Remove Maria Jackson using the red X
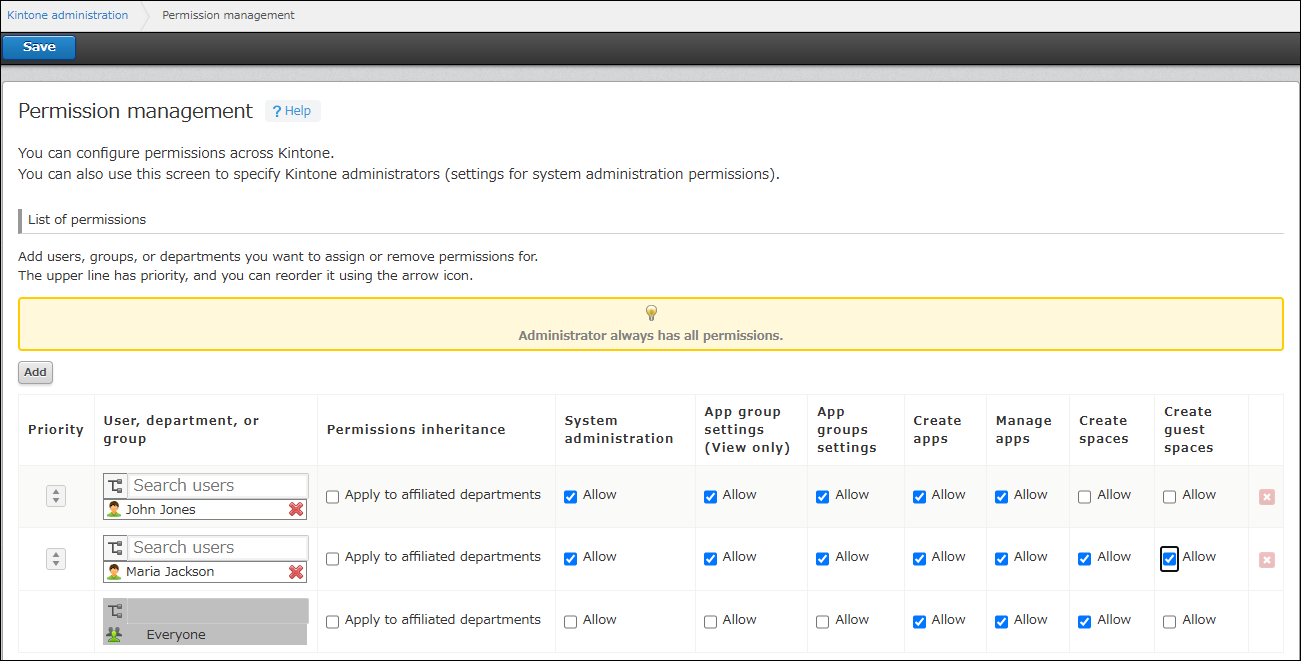The height and width of the screenshot is (661, 1301). (x=296, y=571)
